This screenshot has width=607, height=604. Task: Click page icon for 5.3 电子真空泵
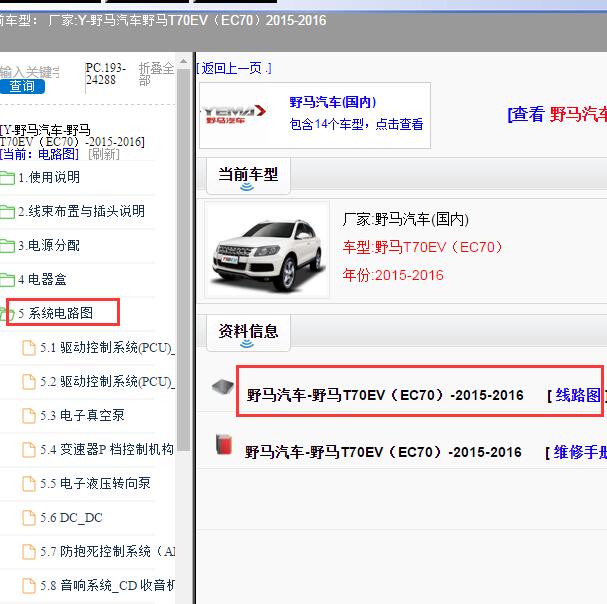click(29, 416)
